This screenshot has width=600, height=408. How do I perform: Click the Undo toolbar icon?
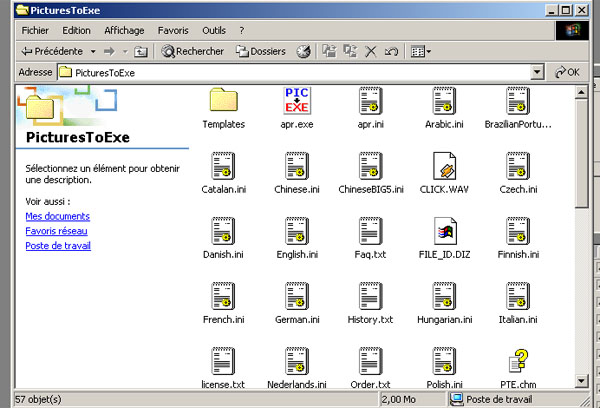pos(391,51)
